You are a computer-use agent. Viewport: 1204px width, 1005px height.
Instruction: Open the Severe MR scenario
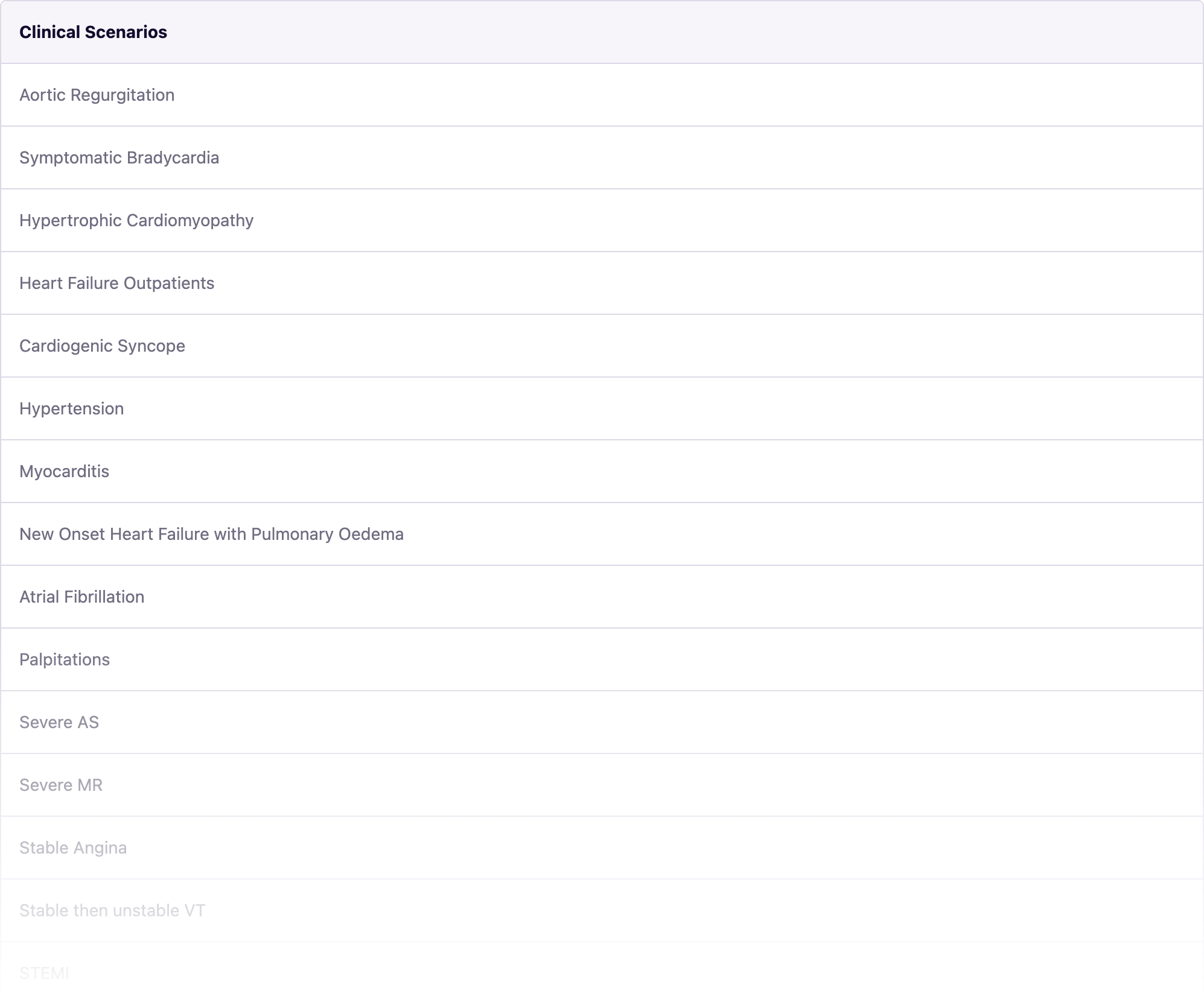pyautogui.click(x=61, y=785)
